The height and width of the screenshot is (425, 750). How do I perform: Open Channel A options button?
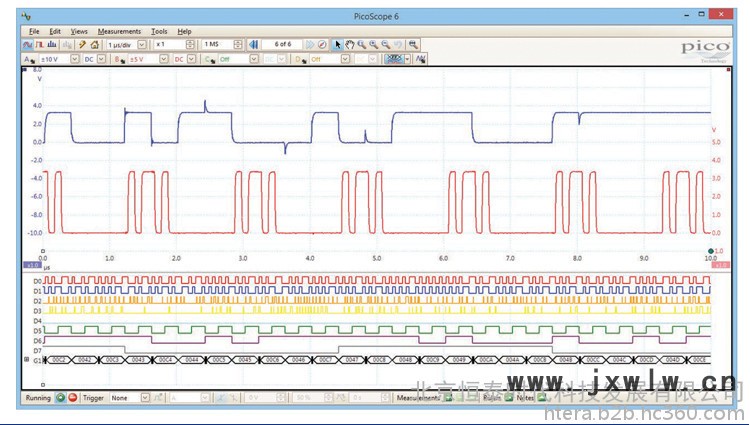(29, 59)
